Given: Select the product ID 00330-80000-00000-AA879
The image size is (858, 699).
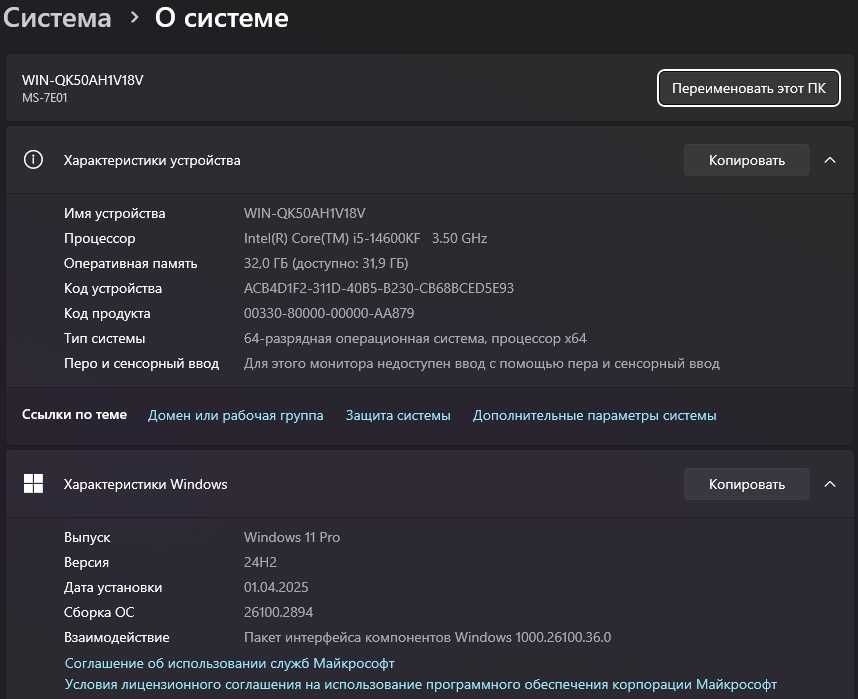Looking at the screenshot, I should (x=329, y=314).
